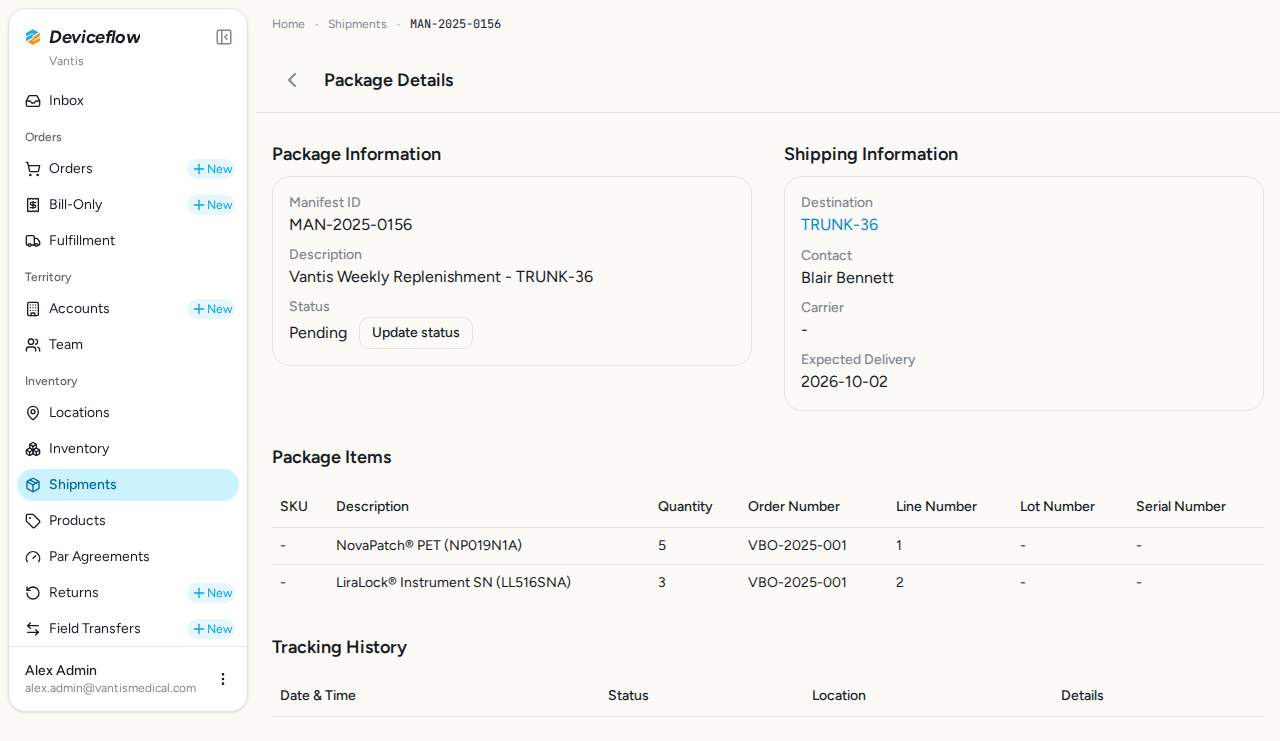This screenshot has height=741, width=1280.
Task: Click the Serial Number column header
Action: coord(1181,507)
